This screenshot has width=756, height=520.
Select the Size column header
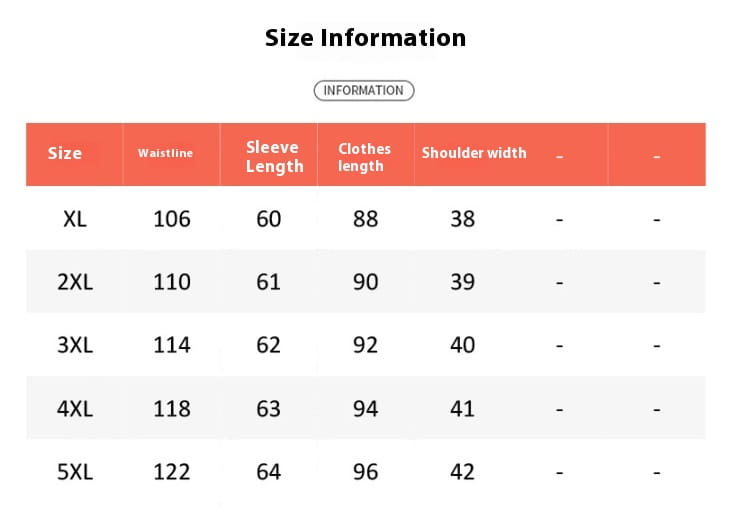click(65, 153)
